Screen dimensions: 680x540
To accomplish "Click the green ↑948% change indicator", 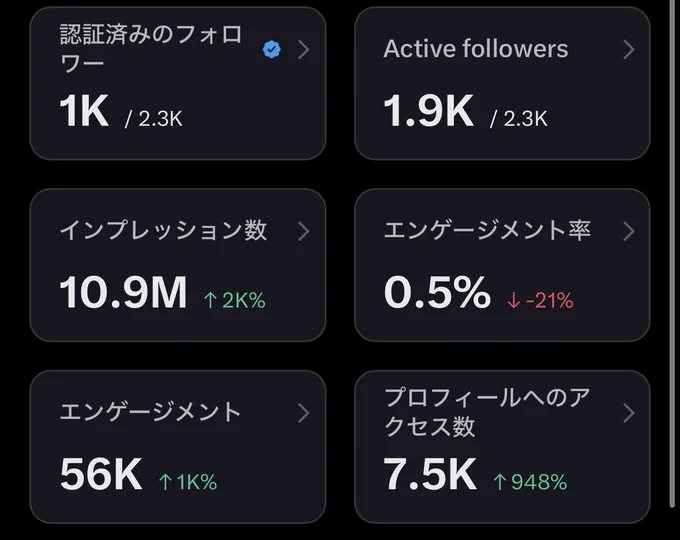I will click(x=530, y=482).
